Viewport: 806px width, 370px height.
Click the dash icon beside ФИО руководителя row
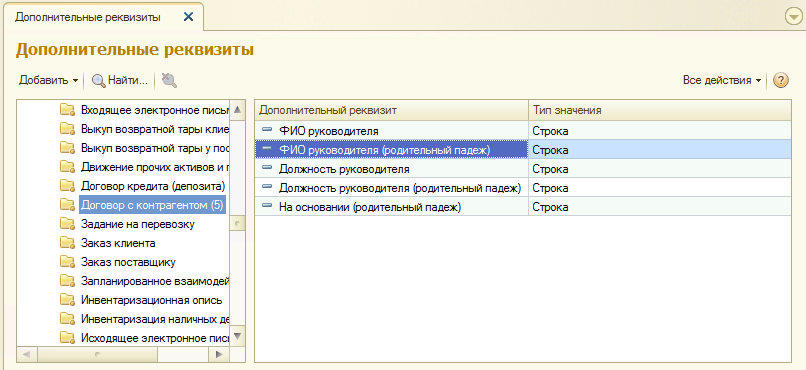[267, 129]
